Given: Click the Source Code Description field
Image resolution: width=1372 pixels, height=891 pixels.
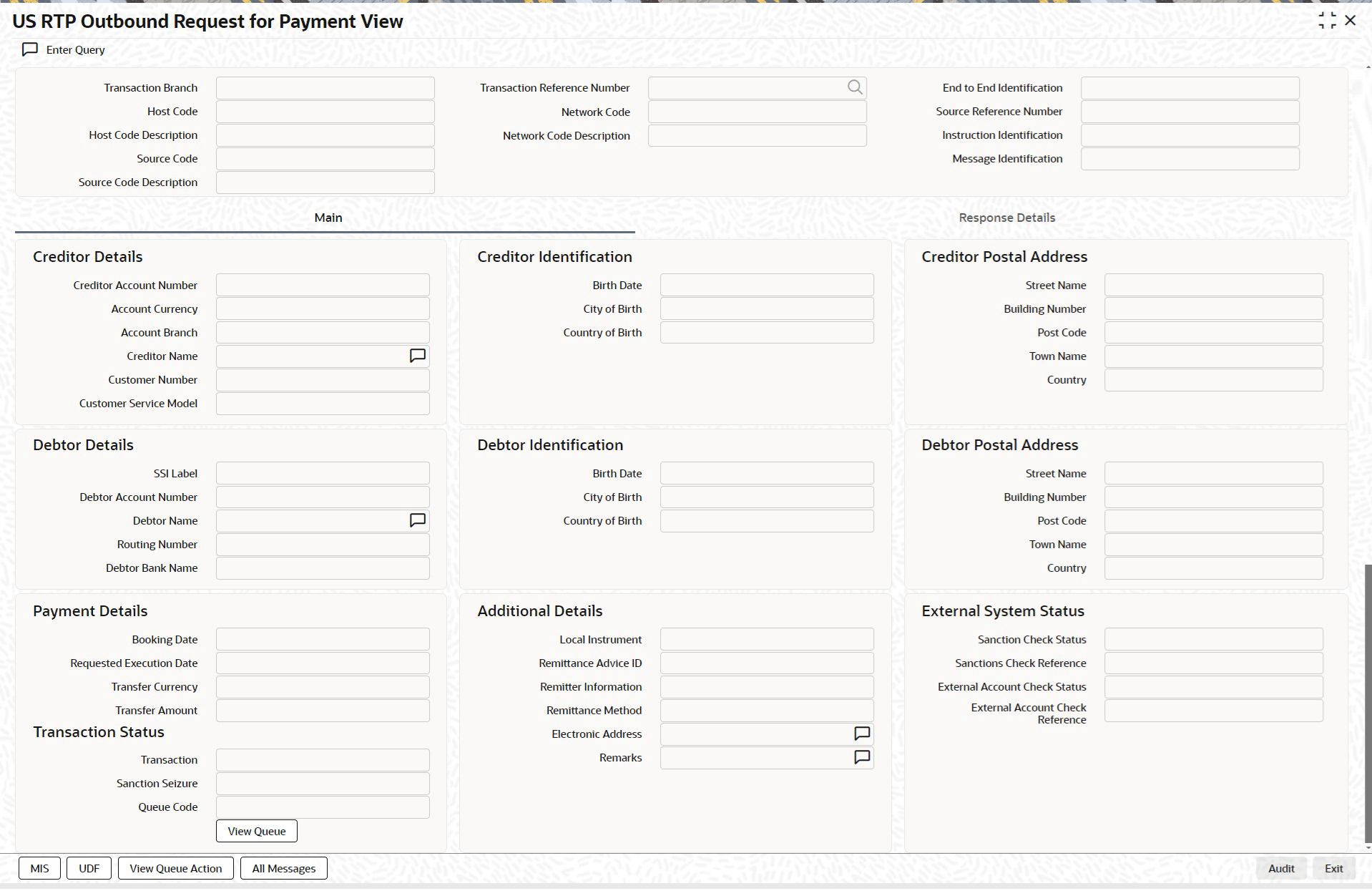Looking at the screenshot, I should click(x=325, y=182).
